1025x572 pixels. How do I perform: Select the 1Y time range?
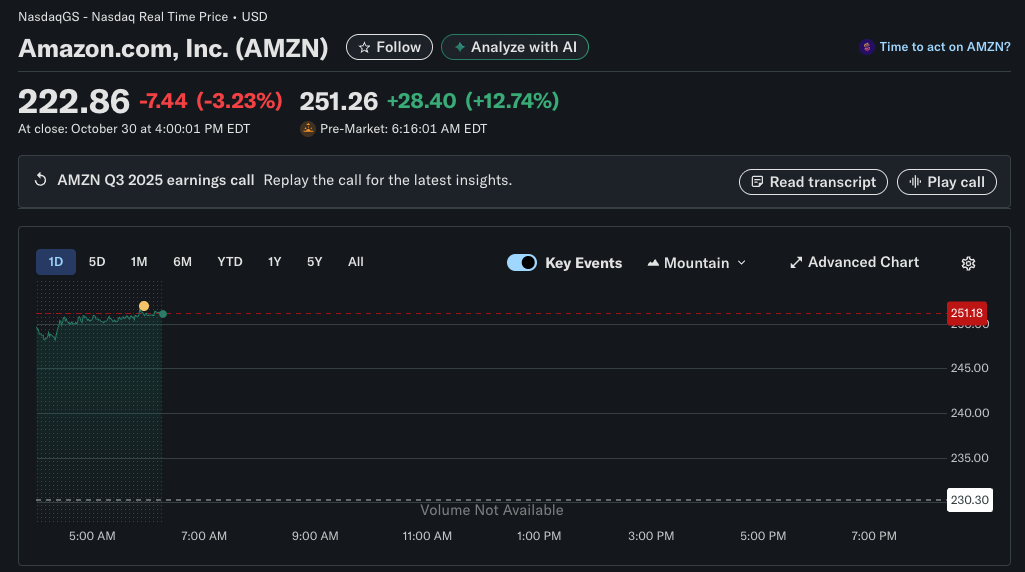coord(275,261)
